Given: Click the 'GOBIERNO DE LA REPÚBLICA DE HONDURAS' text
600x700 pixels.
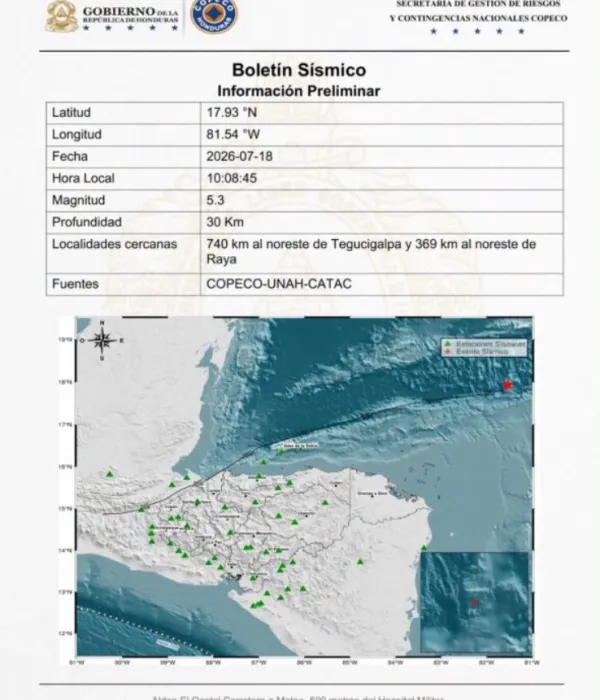Looking at the screenshot, I should [x=130, y=15].
